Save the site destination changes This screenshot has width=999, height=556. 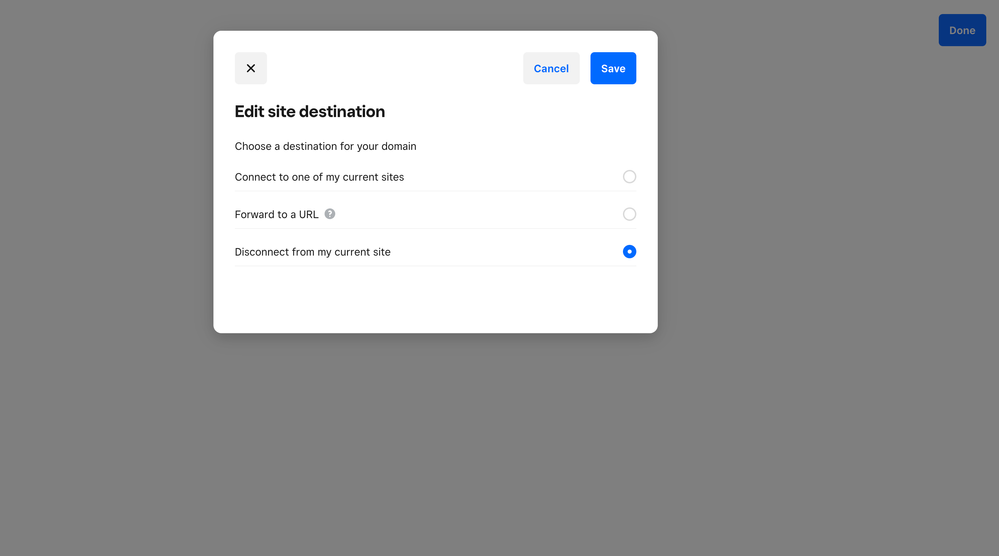[x=613, y=68]
